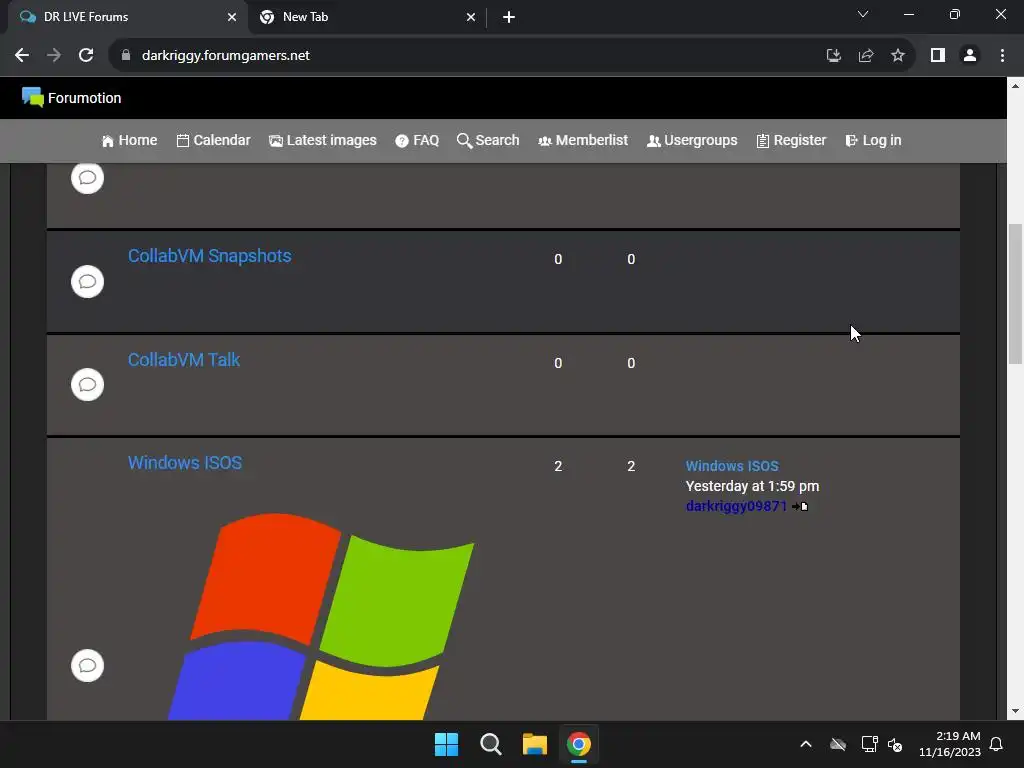Open the Windows ISOS forum title
1024x768 pixels.
[x=185, y=462]
